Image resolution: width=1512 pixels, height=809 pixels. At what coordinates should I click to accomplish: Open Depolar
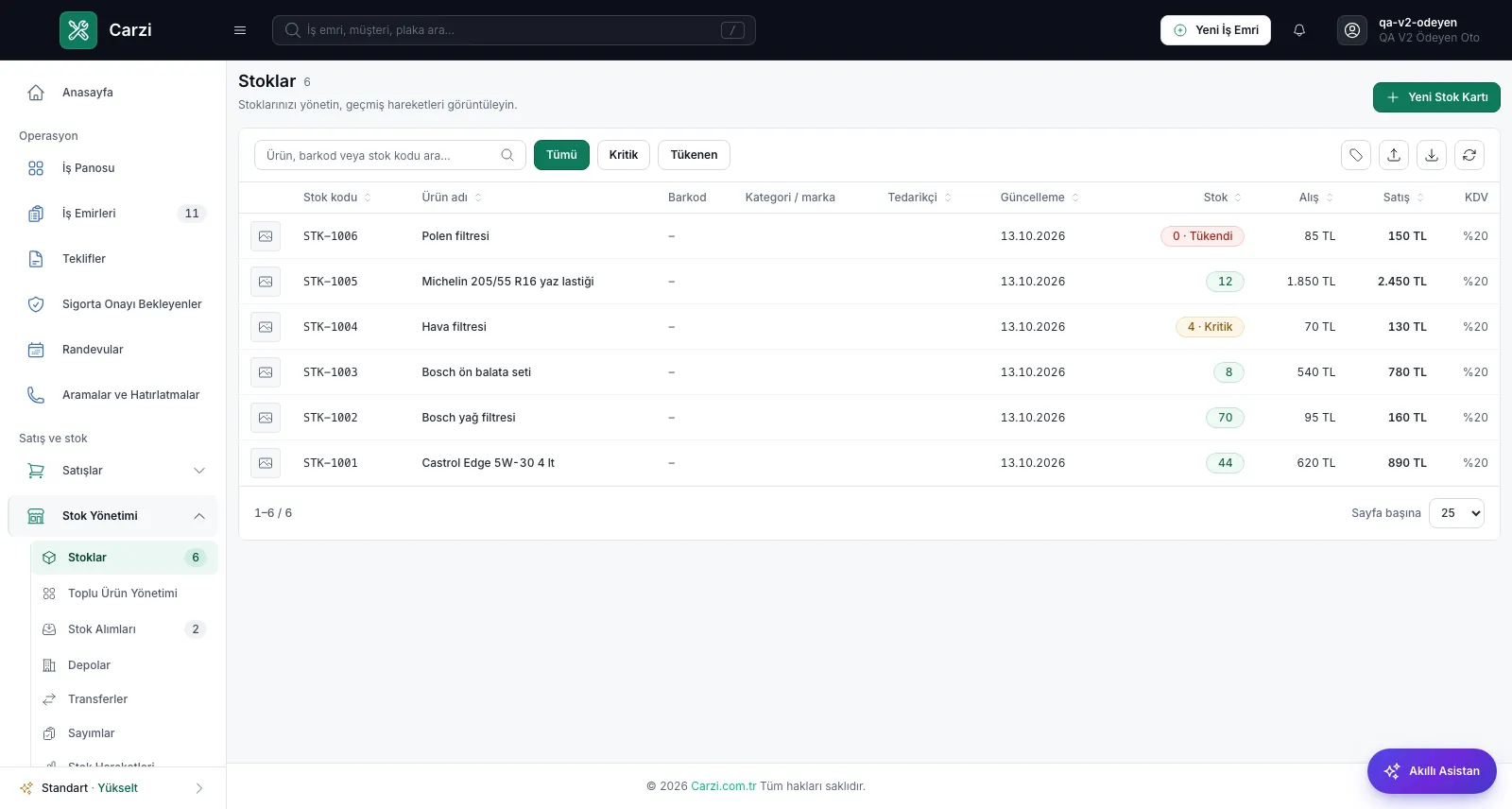coord(124,665)
